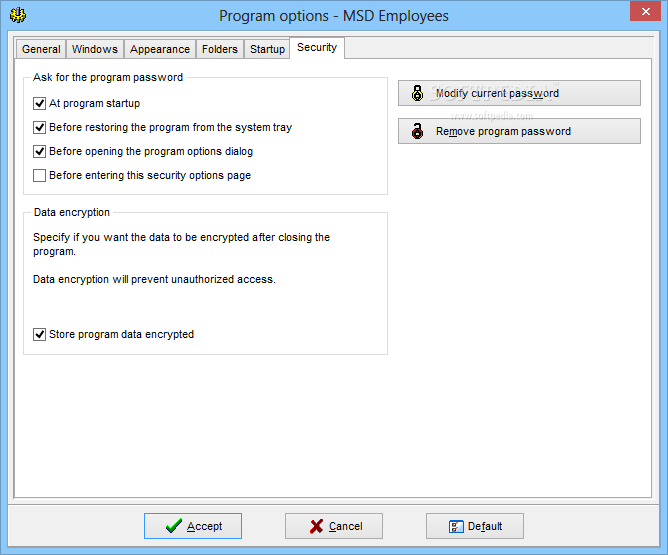Click the green checkmark icon on Accept
Screen dimensions: 668x555
[174, 526]
